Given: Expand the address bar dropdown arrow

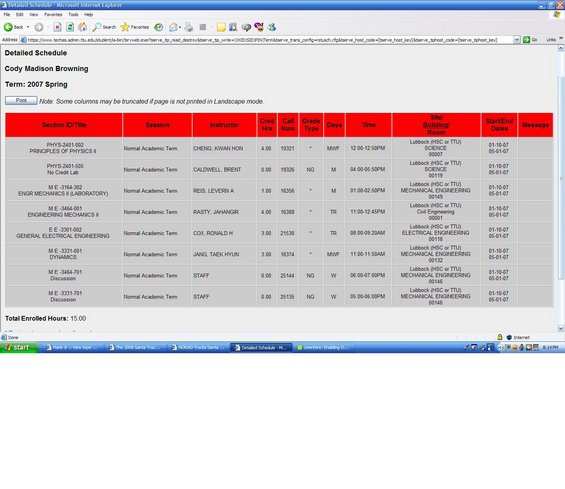Looking at the screenshot, I should 517,40.
